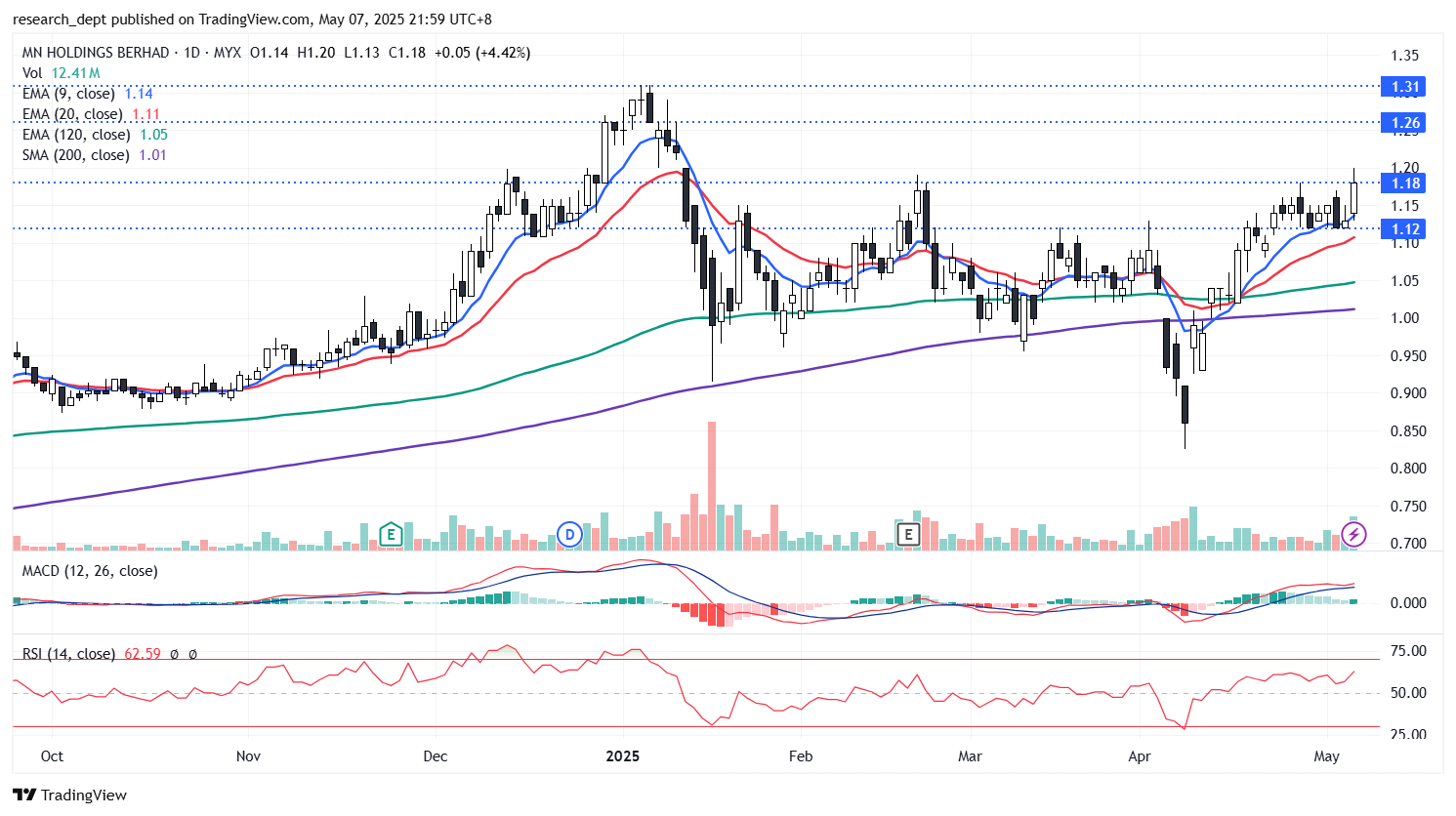Click the change value +0.05 (+4.42%)
This screenshot has width=1456, height=816.
point(482,53)
